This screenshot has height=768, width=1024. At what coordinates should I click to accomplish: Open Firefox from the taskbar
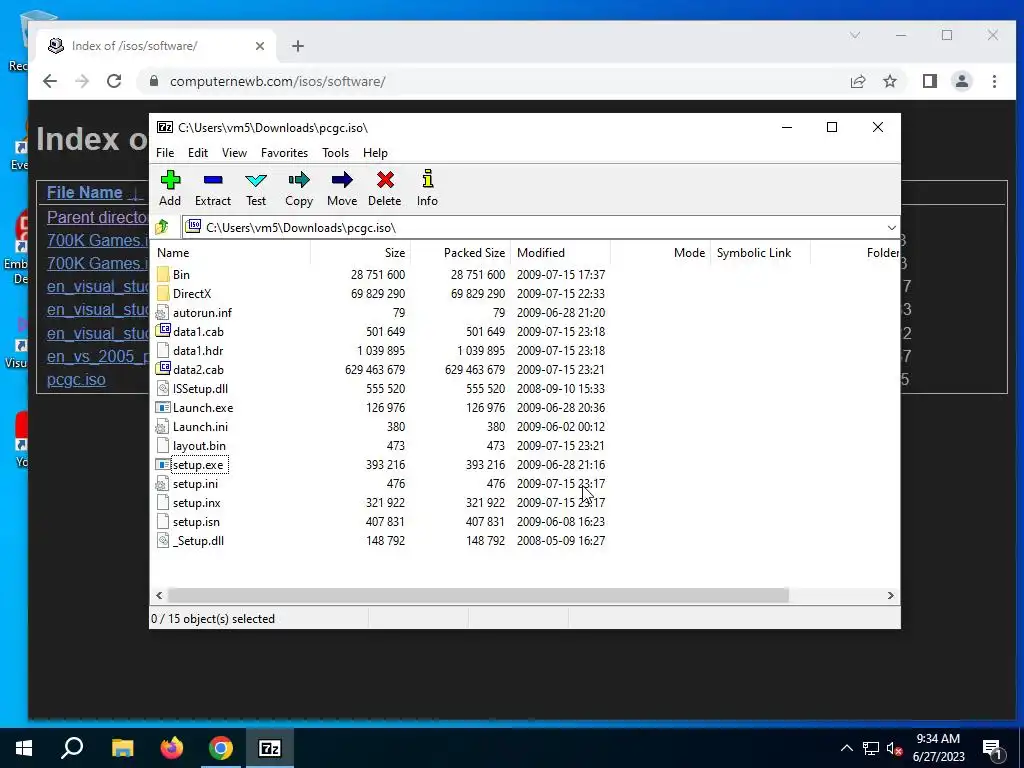172,748
